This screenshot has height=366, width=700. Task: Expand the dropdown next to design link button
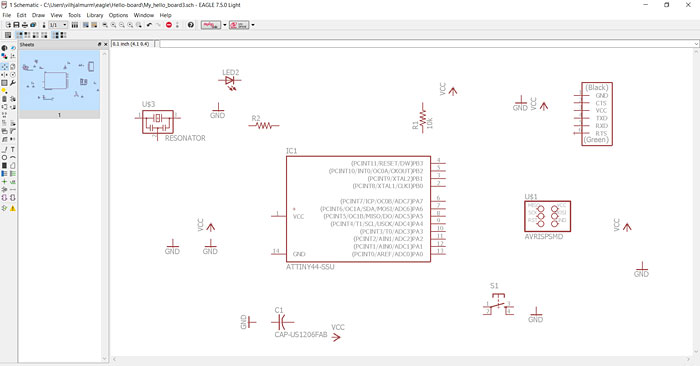click(253, 25)
